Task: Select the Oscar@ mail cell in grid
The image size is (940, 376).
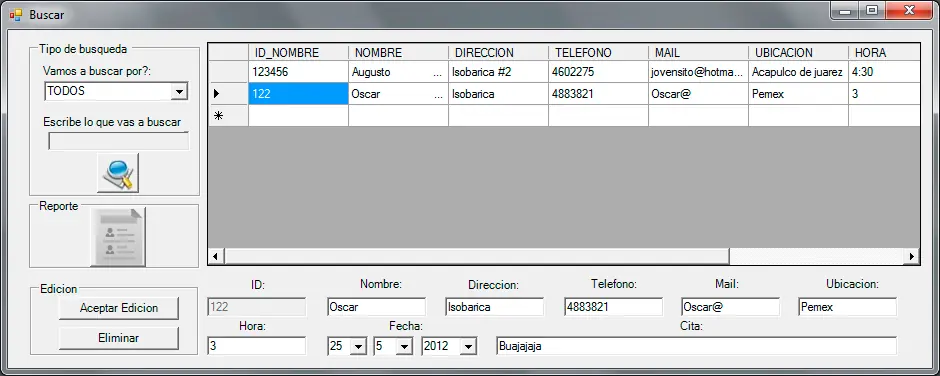Action: (698, 94)
